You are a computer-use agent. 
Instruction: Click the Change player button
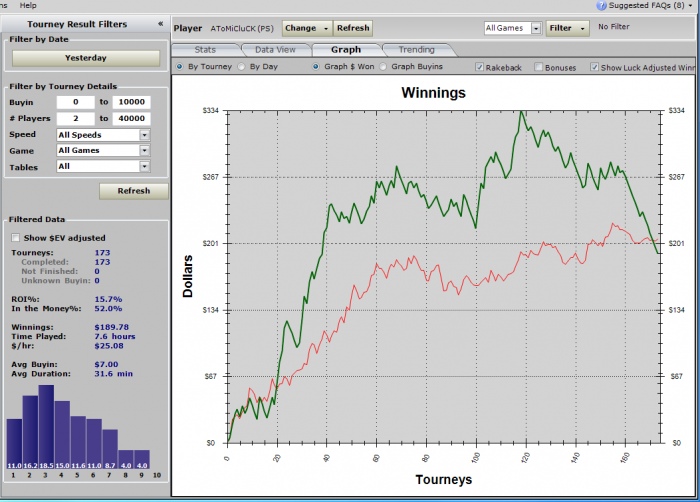tap(307, 28)
